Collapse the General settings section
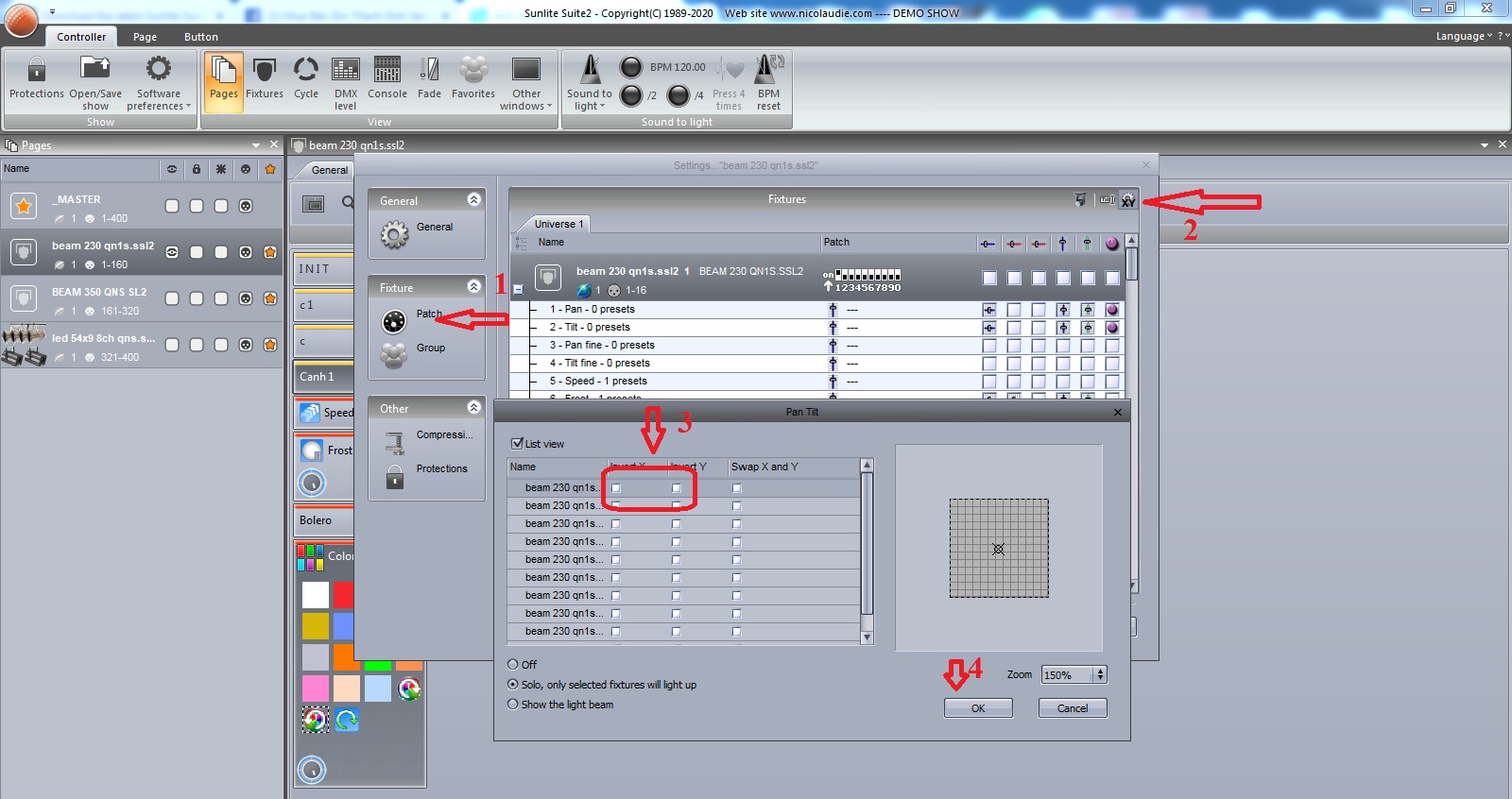Screen dimensions: 1512x799 point(474,200)
